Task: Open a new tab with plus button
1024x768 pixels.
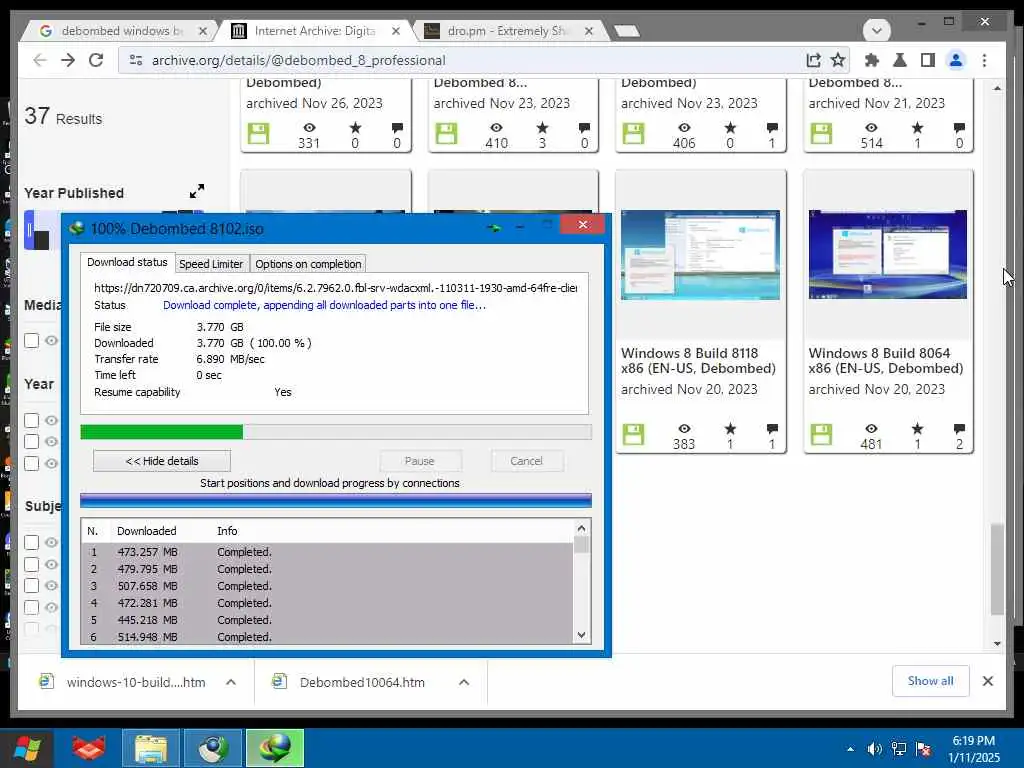Action: click(627, 31)
